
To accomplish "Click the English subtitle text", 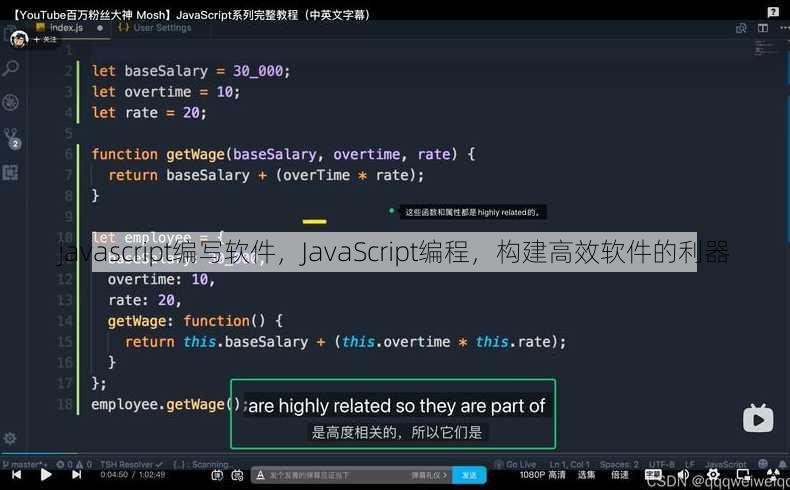I will point(397,406).
